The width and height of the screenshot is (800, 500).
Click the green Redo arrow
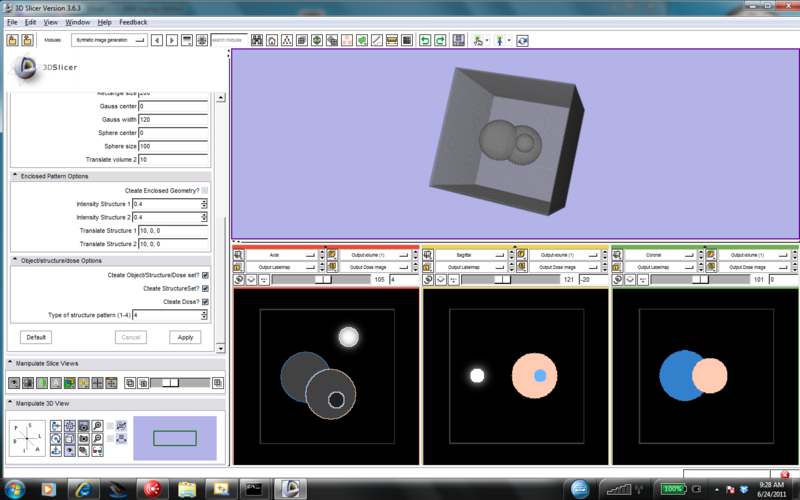coord(440,40)
